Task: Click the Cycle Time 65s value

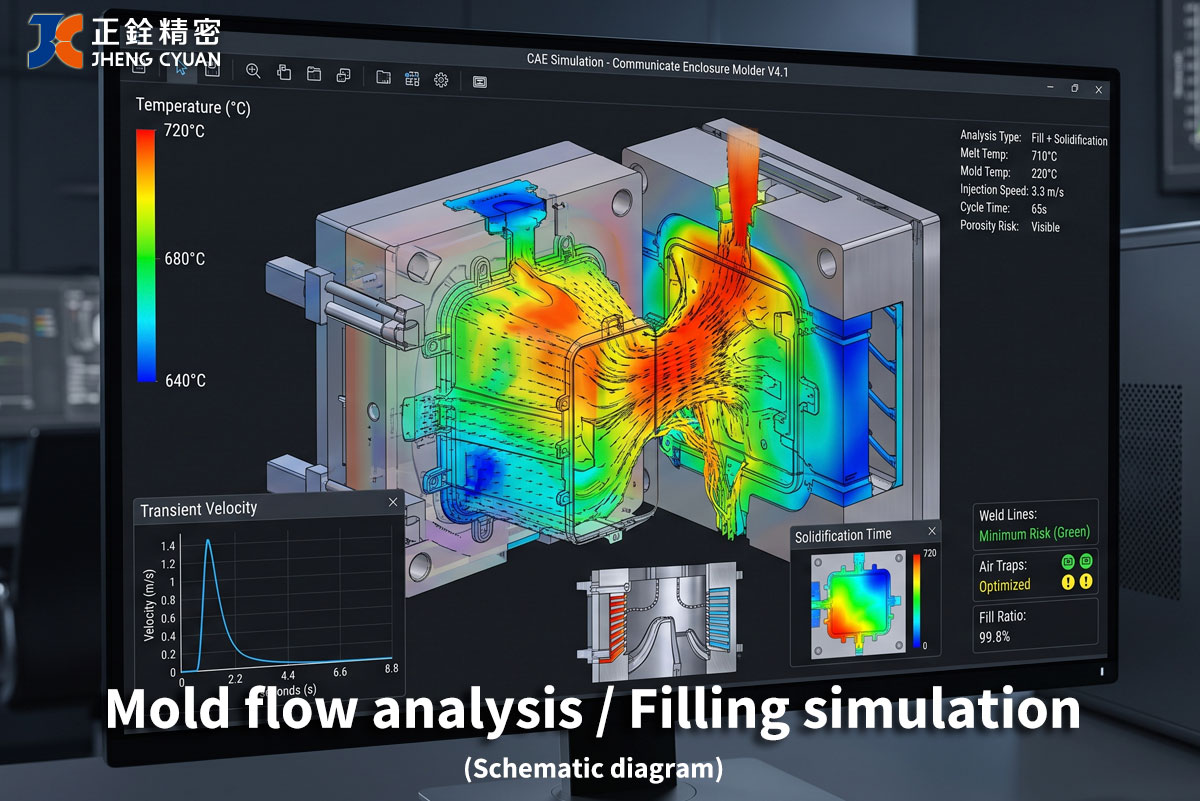Action: [1039, 208]
